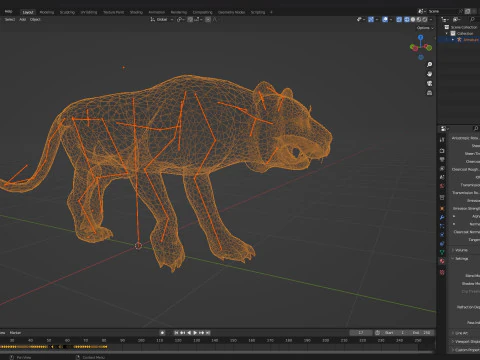Open the Scene properties tab

coord(442,177)
